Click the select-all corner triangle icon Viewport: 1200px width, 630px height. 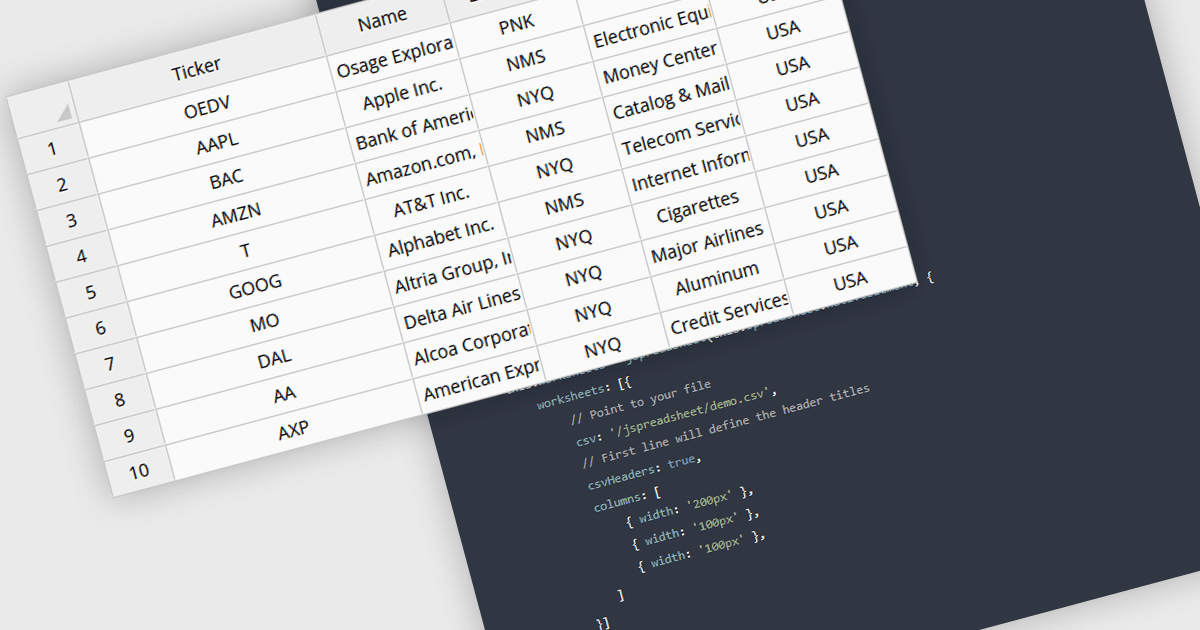[64, 112]
